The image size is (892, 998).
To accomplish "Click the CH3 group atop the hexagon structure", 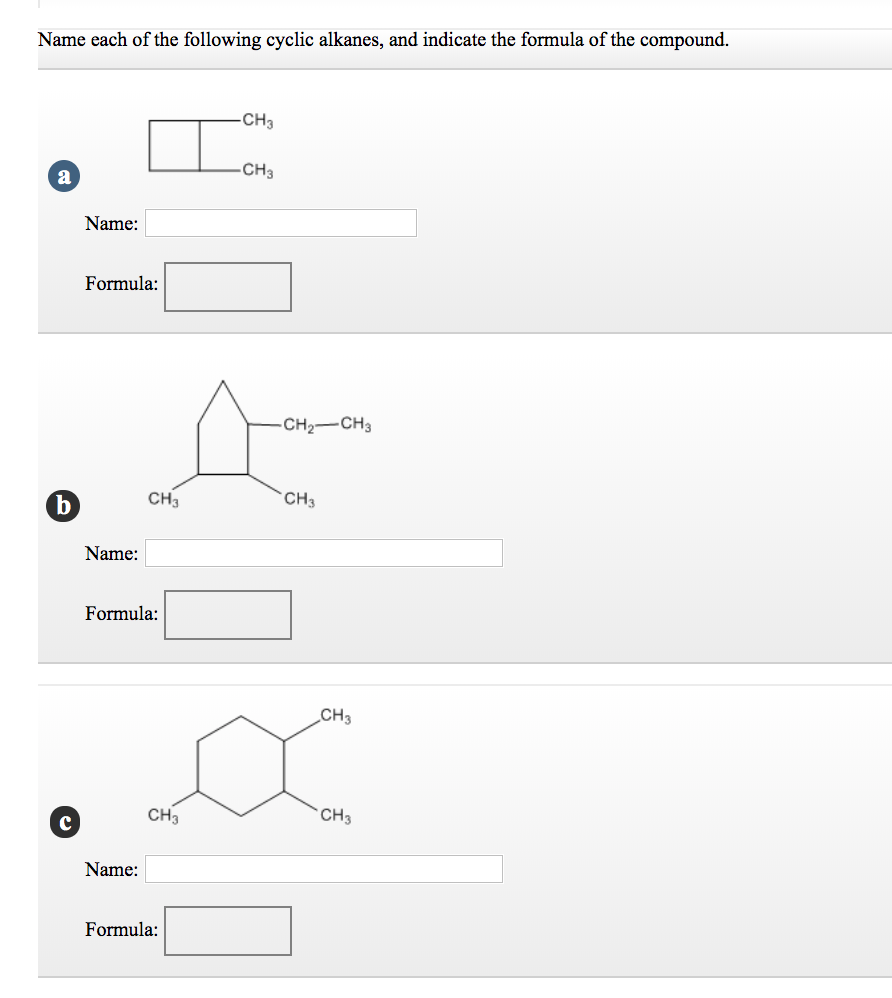I will tap(335, 716).
